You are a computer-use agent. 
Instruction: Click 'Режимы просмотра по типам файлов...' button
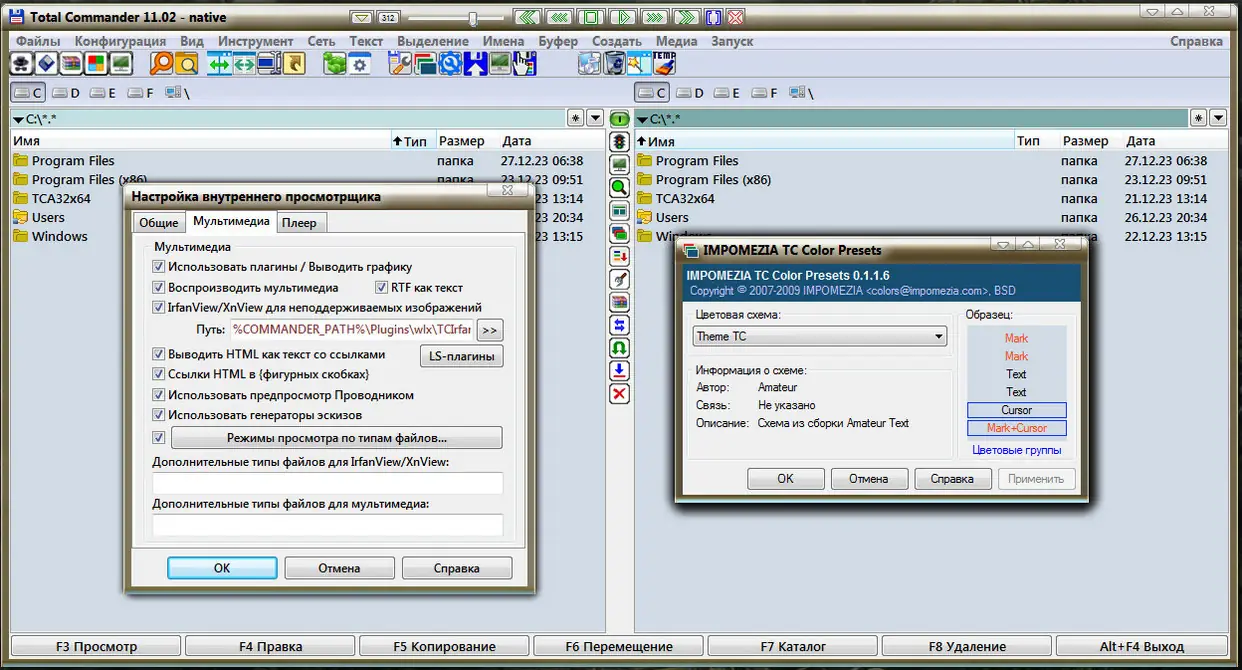coord(337,438)
